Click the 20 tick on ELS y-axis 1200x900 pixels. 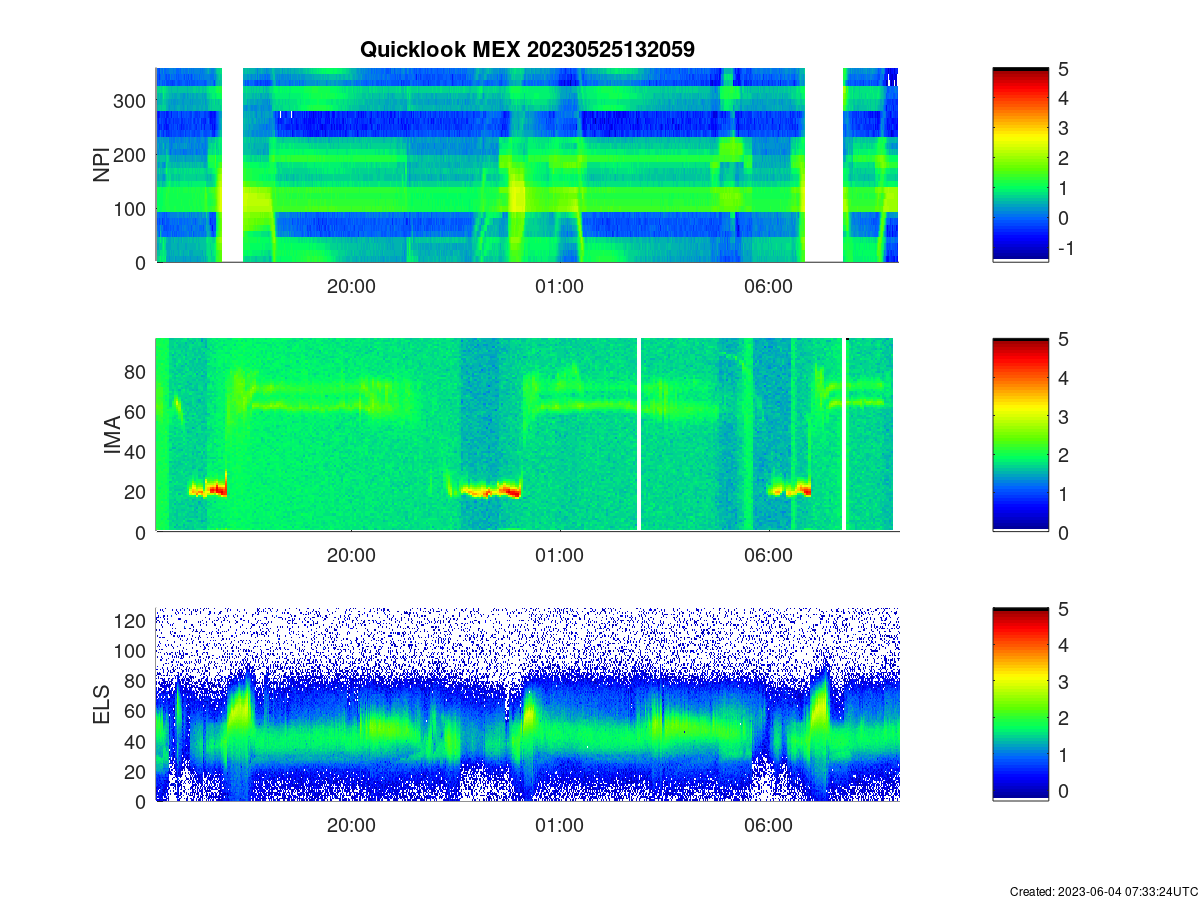[x=136, y=771]
